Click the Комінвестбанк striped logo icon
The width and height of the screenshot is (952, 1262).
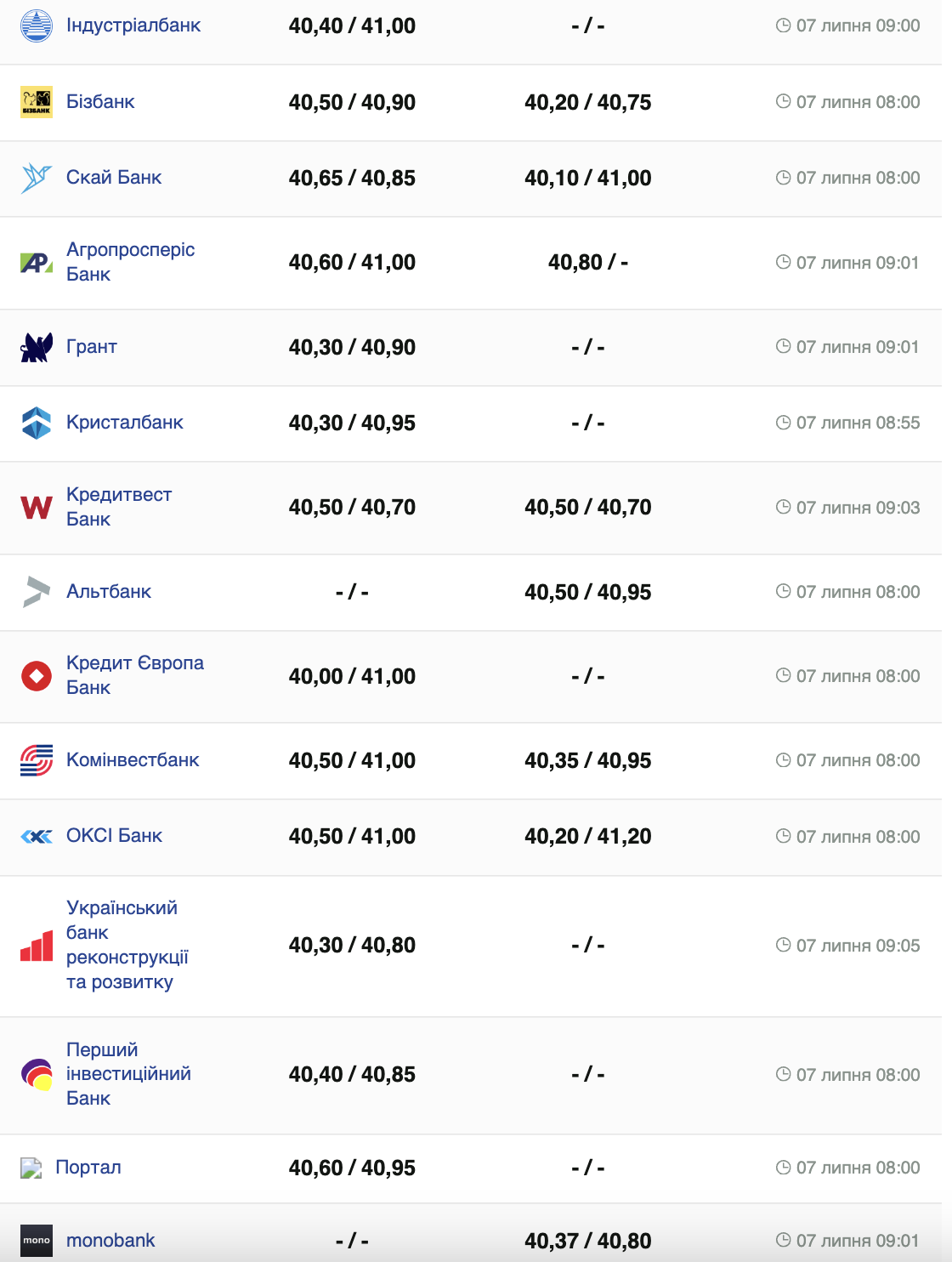[x=36, y=760]
